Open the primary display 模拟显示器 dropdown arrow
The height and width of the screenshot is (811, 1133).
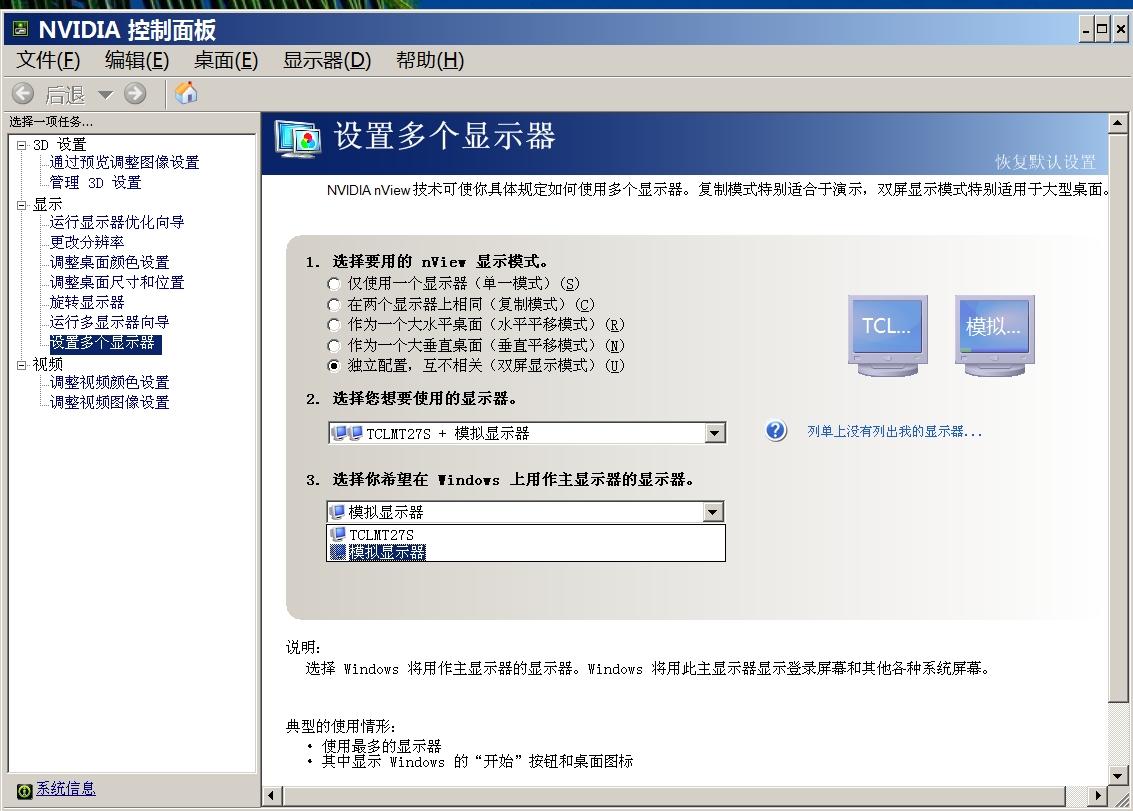point(713,512)
